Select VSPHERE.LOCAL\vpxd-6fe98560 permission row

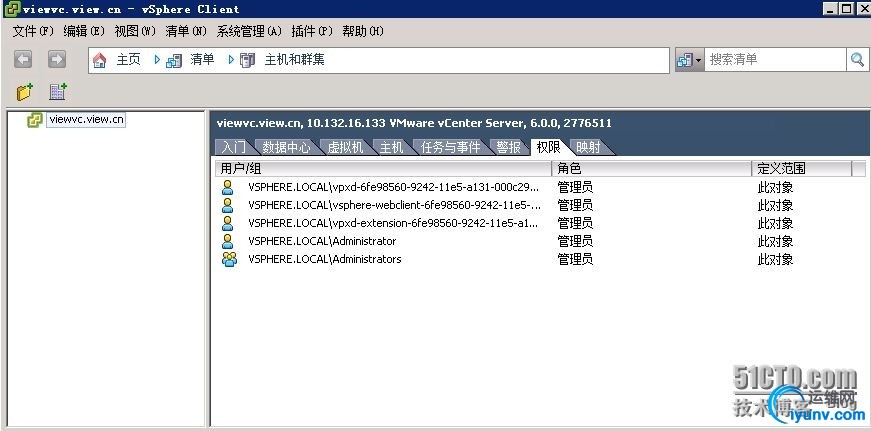pos(539,187)
